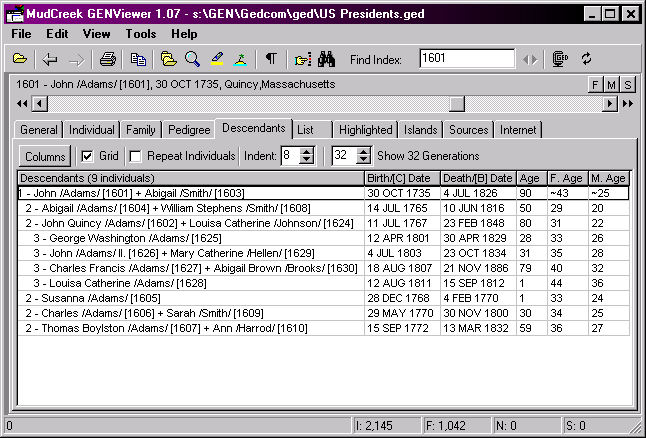The height and width of the screenshot is (438, 646).
Task: Click the F button next to the record header
Action: click(x=596, y=85)
